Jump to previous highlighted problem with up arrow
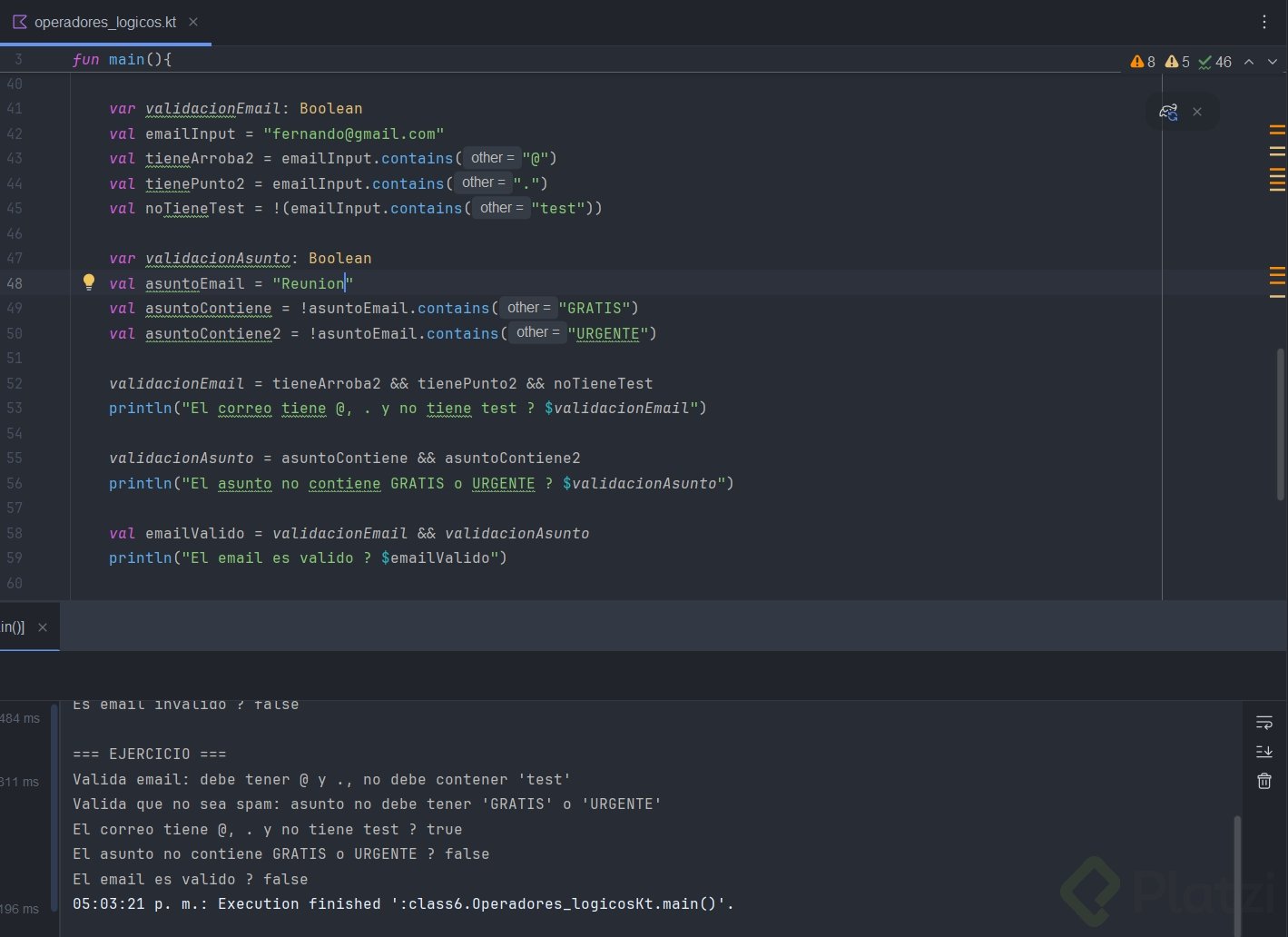This screenshot has height=937, width=1288. pyautogui.click(x=1249, y=62)
